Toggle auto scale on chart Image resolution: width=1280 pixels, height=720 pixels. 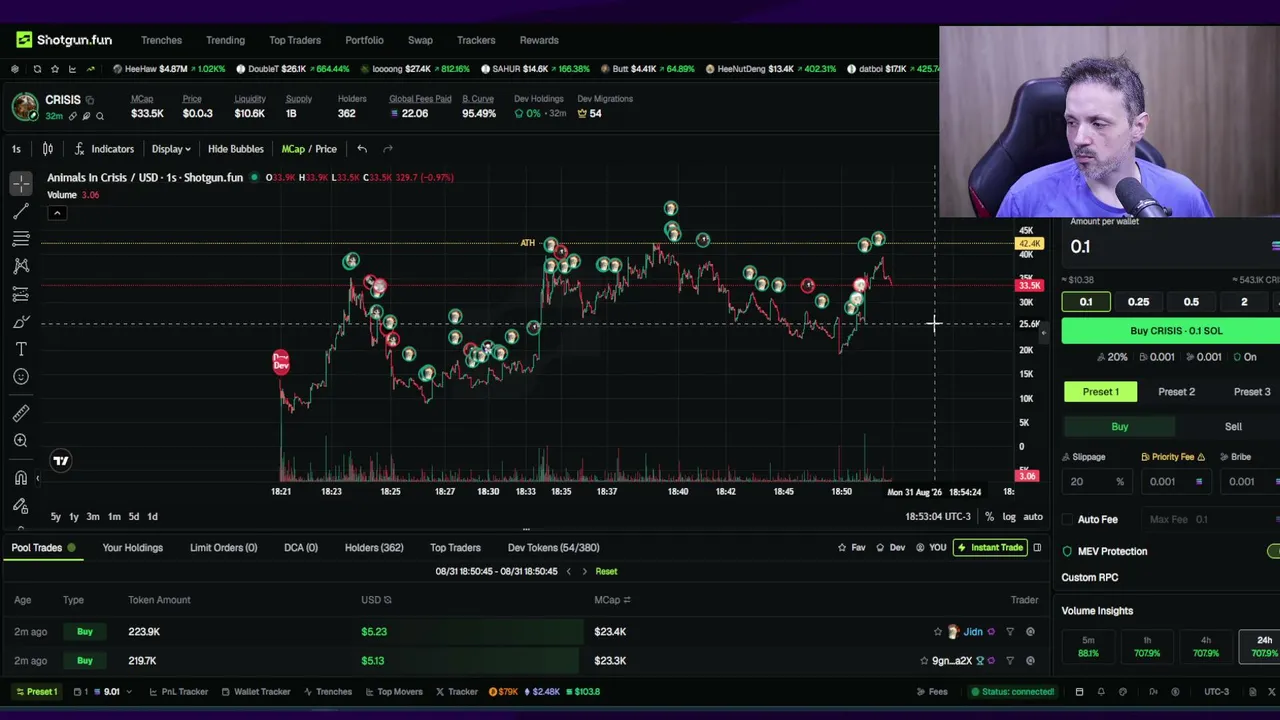1033,517
